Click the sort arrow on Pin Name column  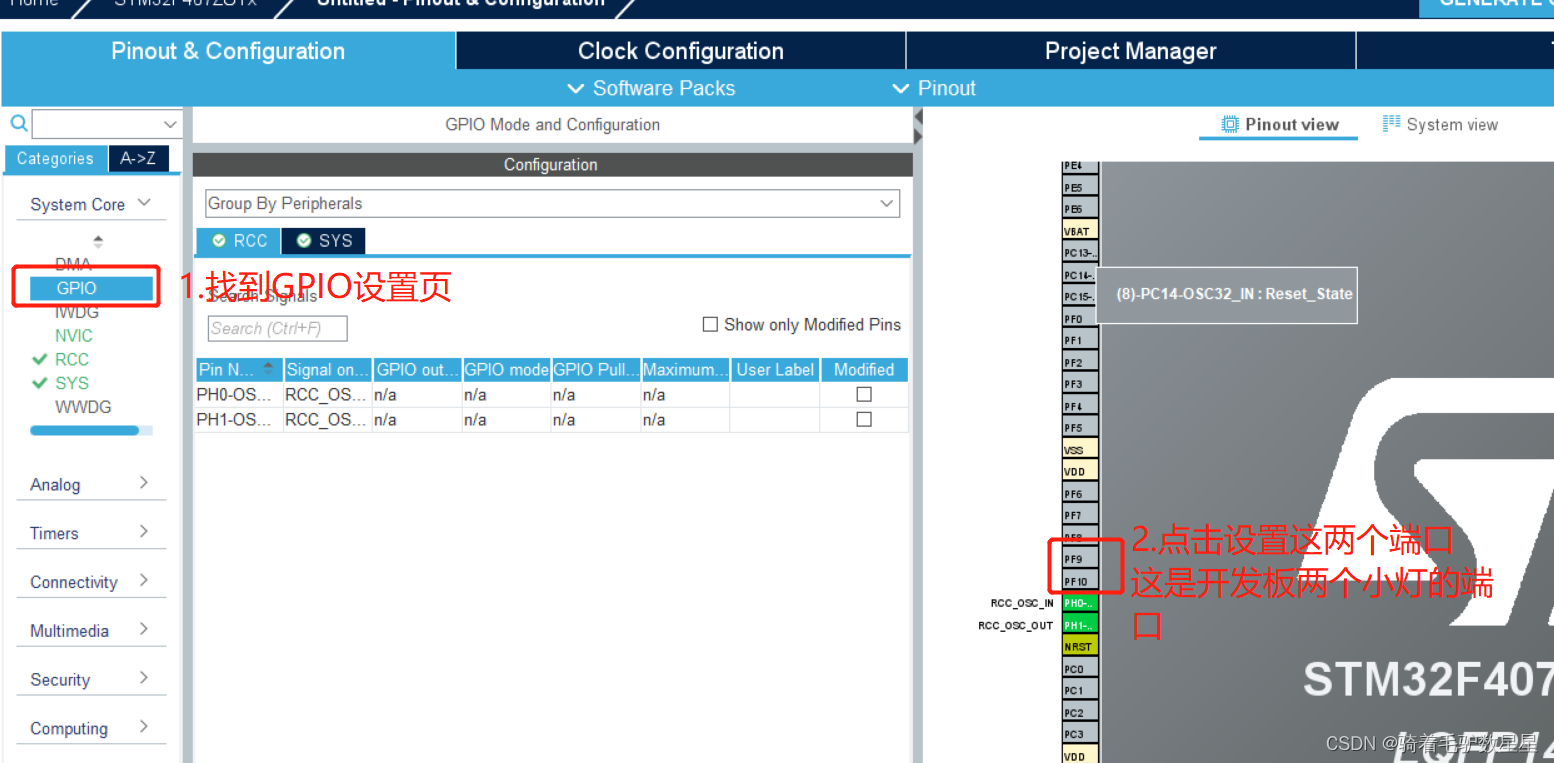[x=268, y=369]
